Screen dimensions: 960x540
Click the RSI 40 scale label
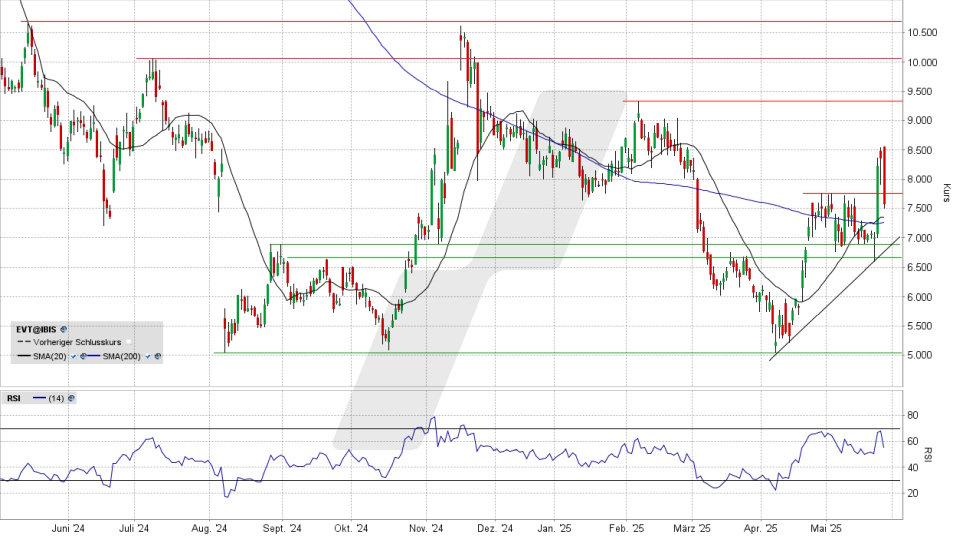(912, 468)
